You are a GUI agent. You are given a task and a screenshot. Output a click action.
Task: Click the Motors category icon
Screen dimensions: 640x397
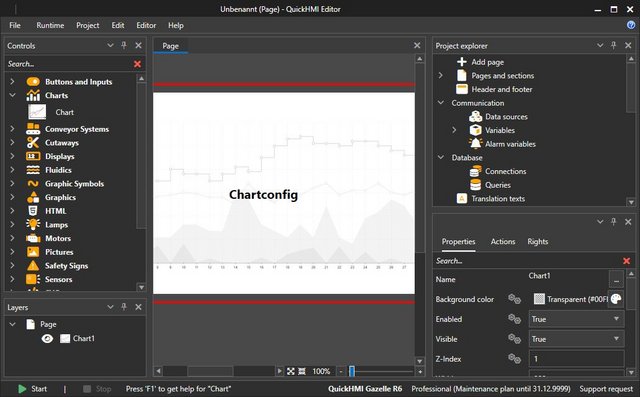coord(33,238)
